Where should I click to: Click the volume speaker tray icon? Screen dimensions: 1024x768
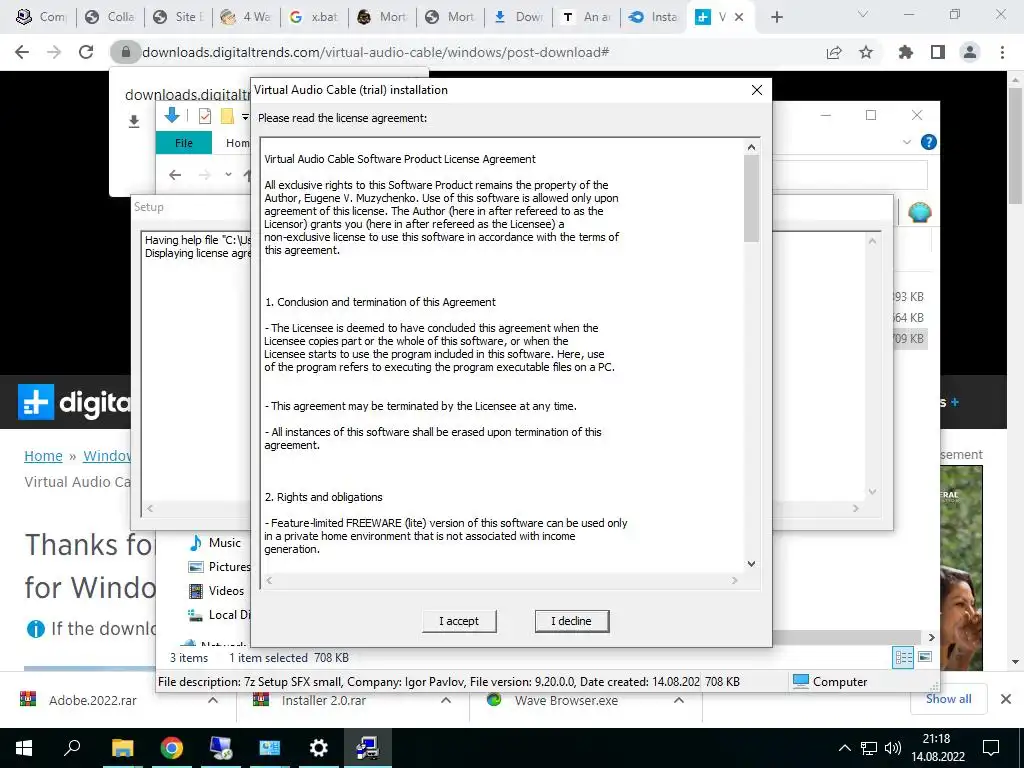tap(893, 748)
